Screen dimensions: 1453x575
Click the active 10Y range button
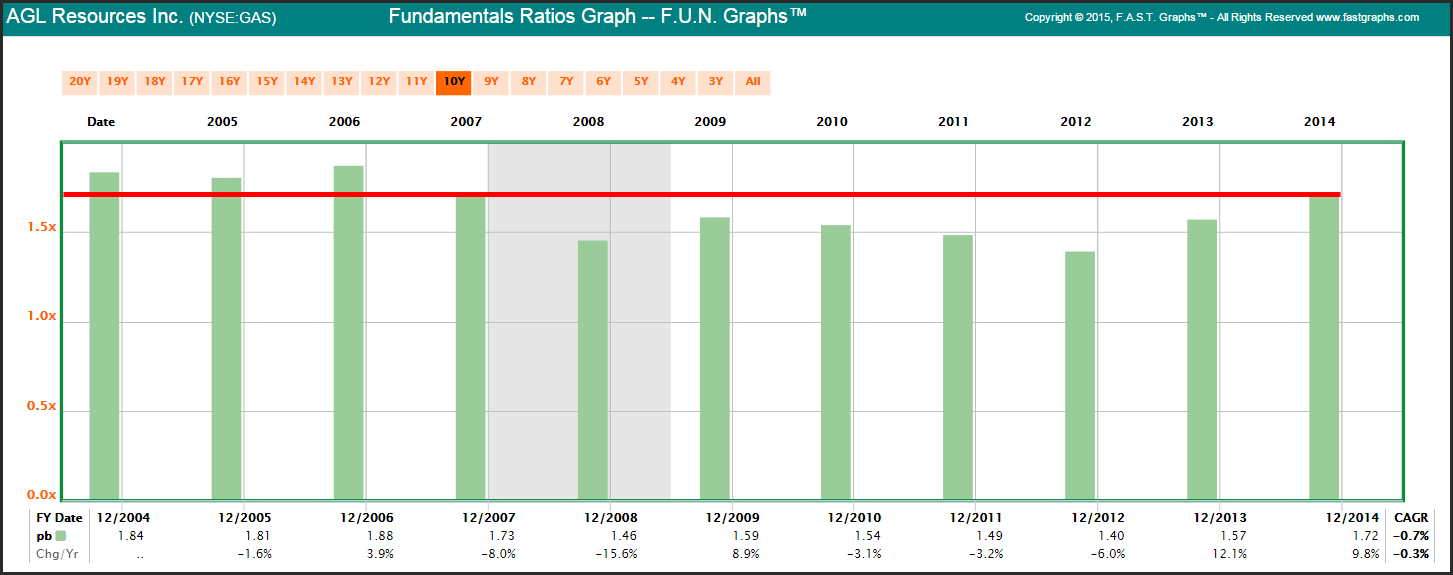coord(454,82)
